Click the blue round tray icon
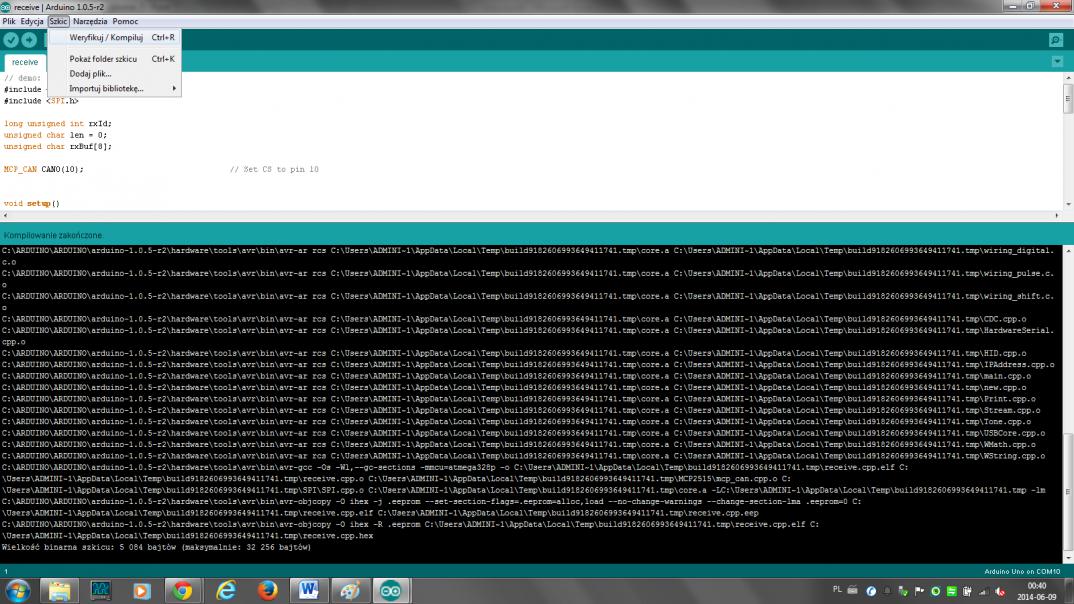The height and width of the screenshot is (604, 1074). click(x=871, y=591)
